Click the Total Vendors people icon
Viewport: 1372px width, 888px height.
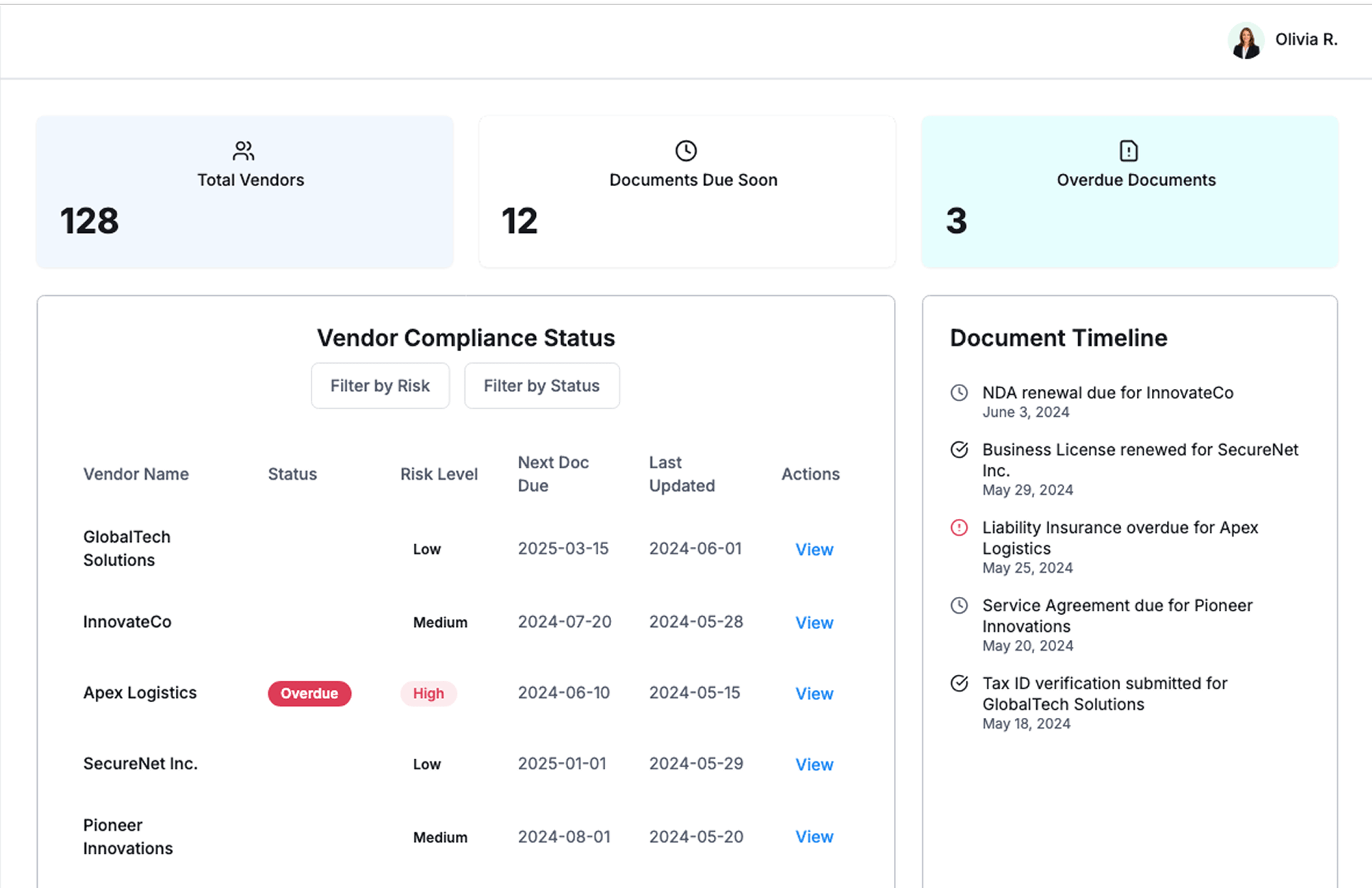244,151
